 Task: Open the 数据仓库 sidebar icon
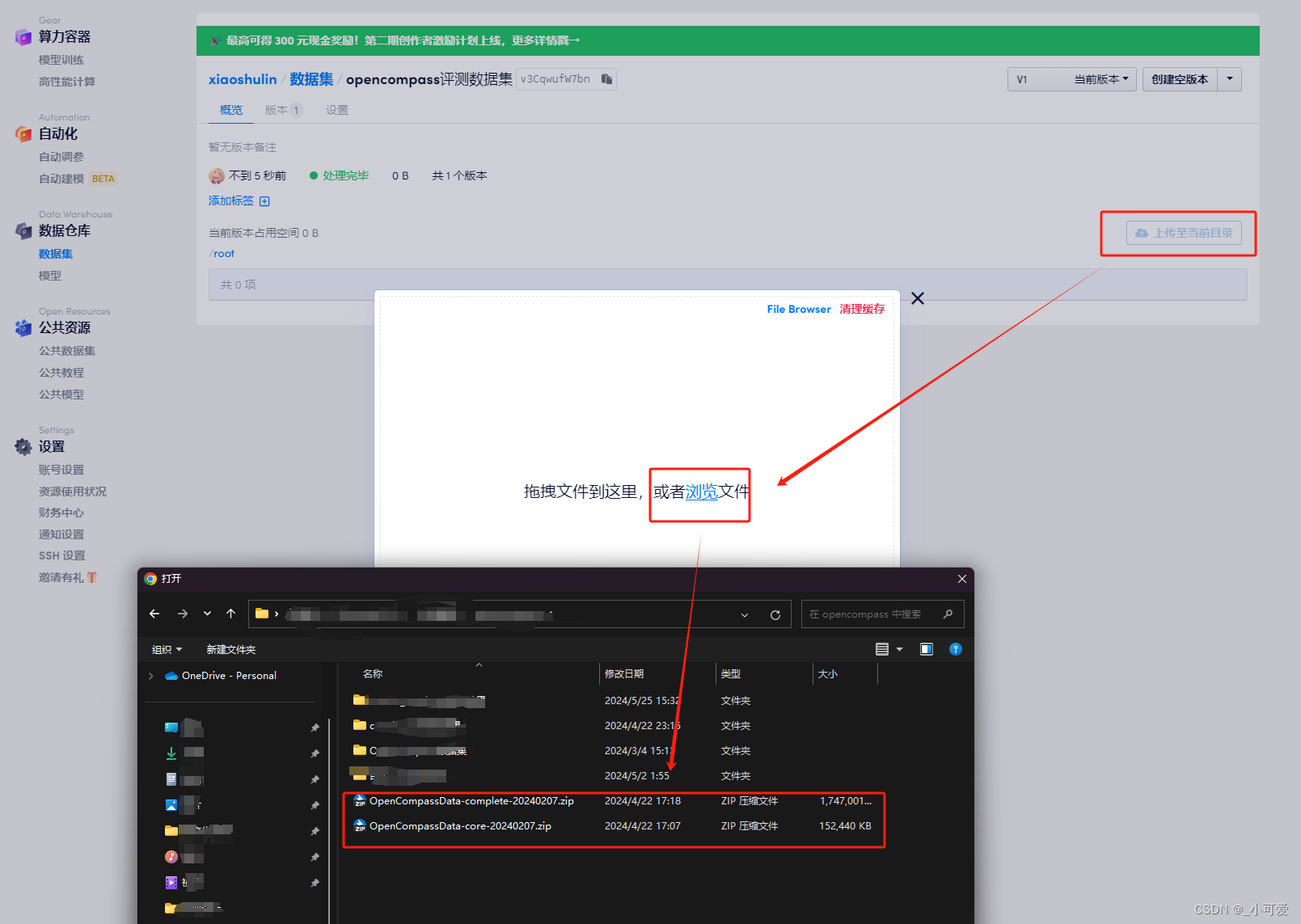coord(22,230)
